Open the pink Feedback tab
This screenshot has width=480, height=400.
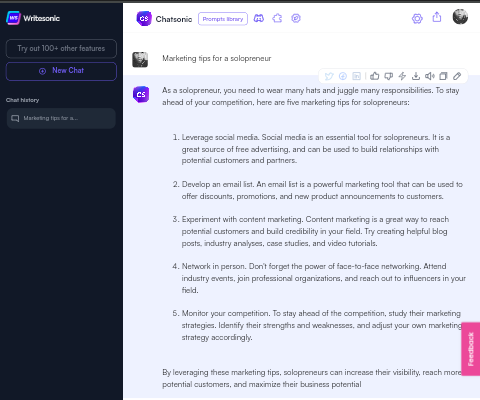click(x=471, y=349)
